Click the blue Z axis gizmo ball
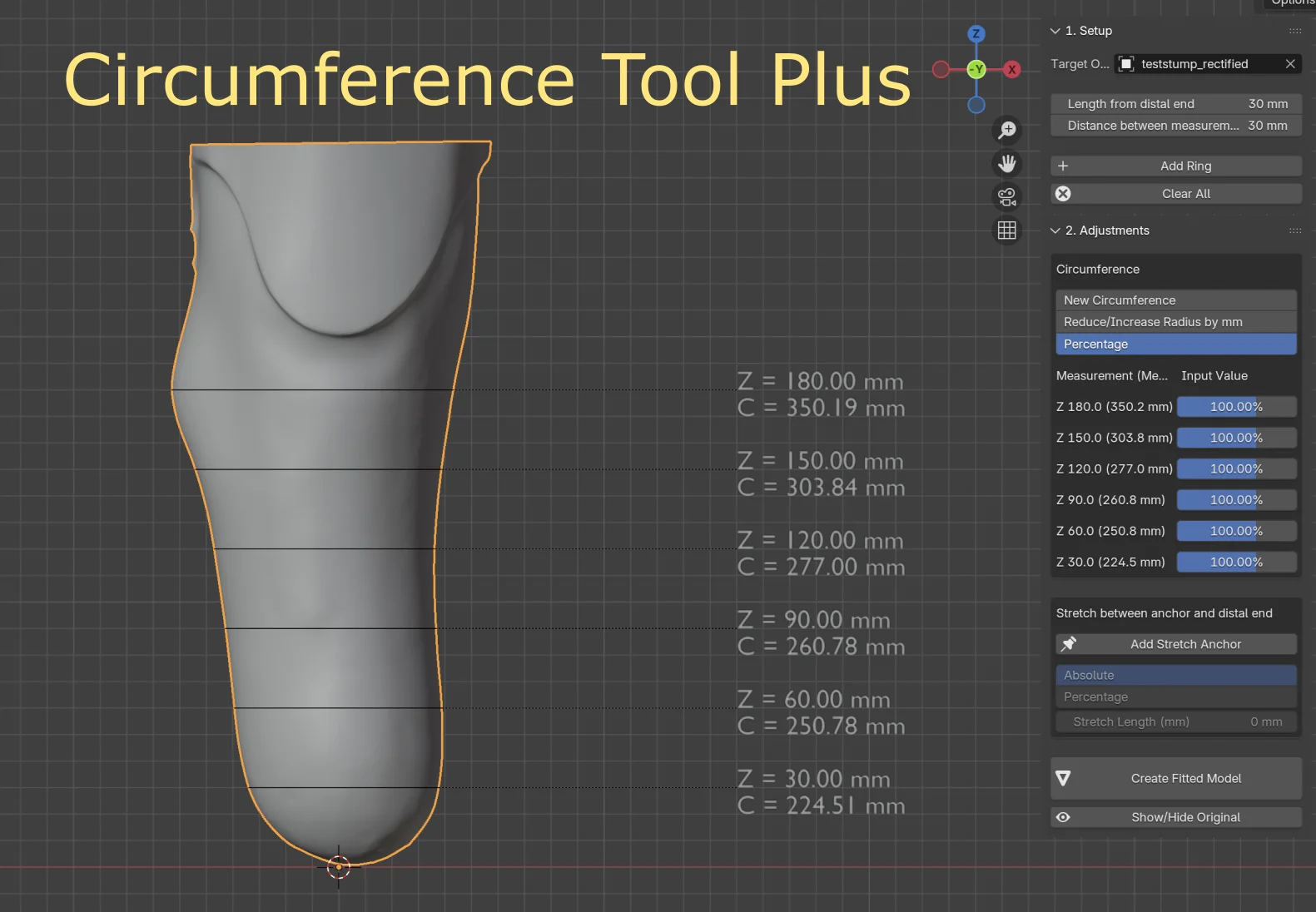The image size is (1316, 912). pos(976,34)
